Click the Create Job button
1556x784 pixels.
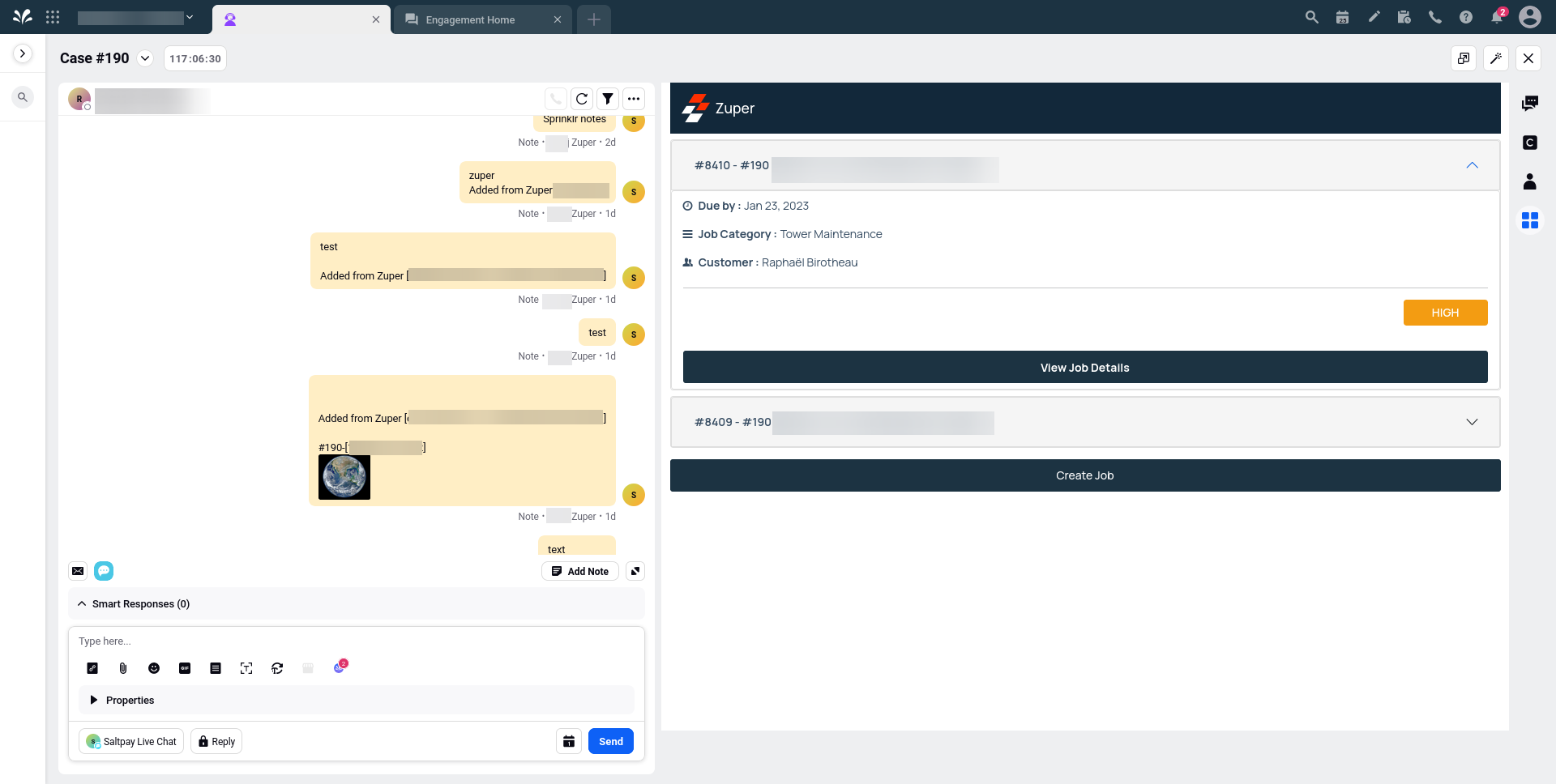(1085, 475)
